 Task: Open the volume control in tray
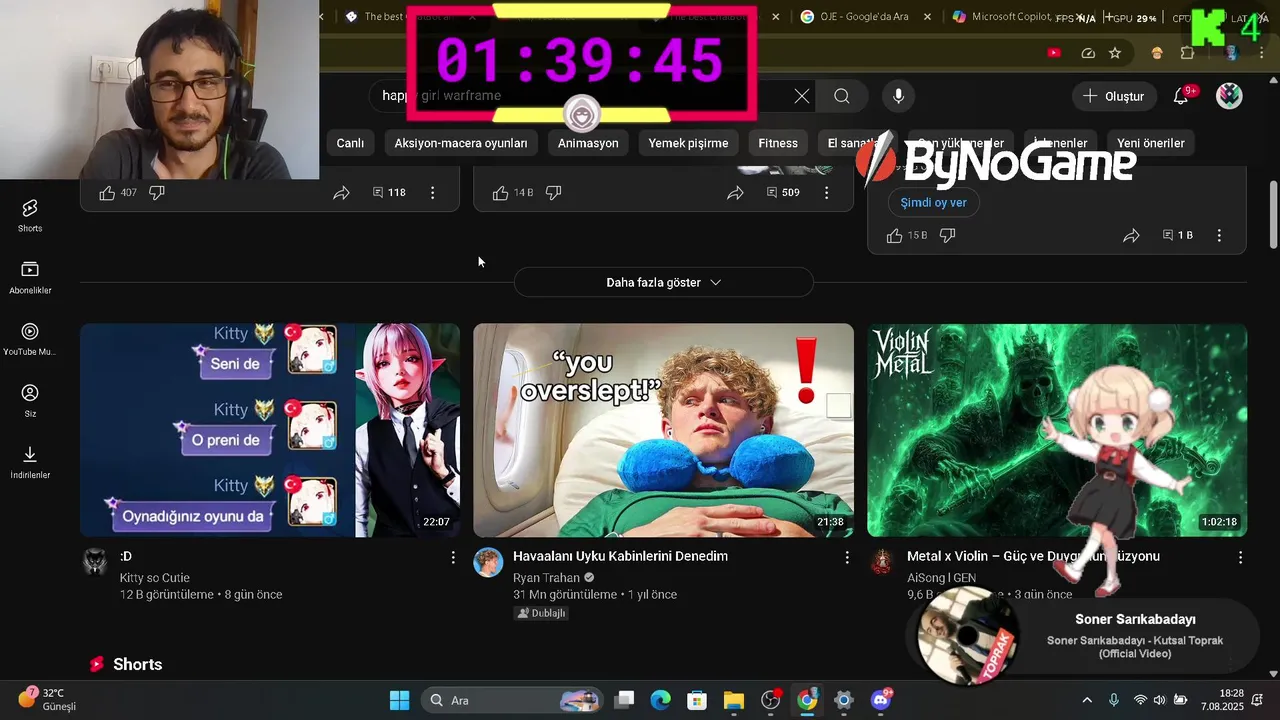pos(1160,700)
